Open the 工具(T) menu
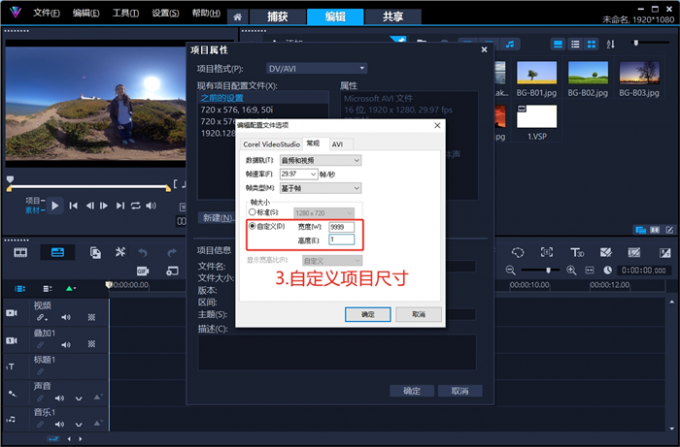 point(126,13)
